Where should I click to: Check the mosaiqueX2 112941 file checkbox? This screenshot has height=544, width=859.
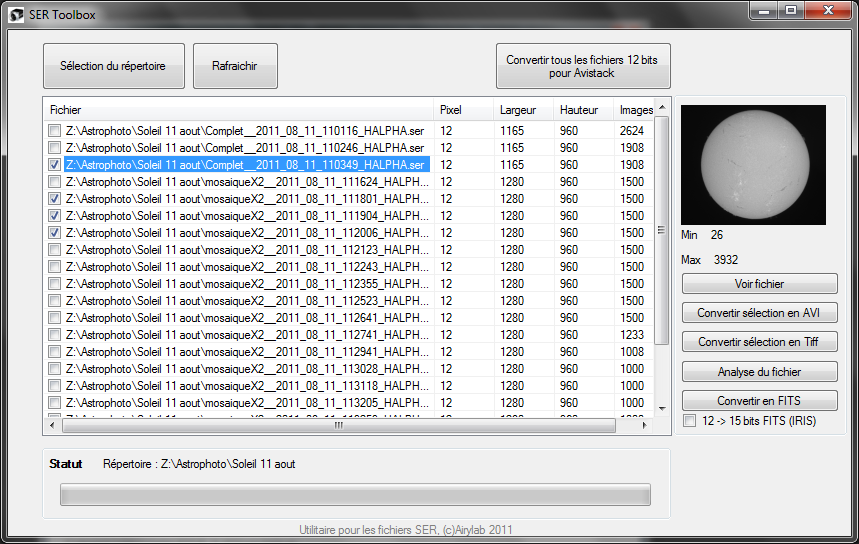54,351
